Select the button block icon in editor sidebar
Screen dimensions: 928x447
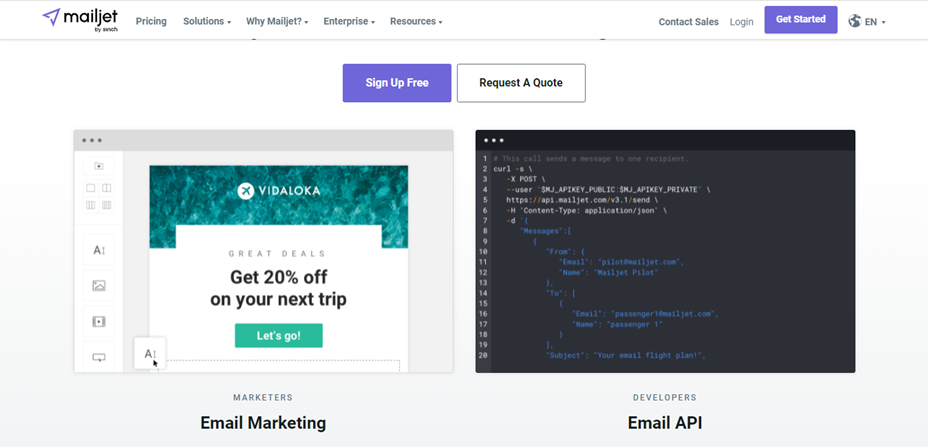point(98,357)
